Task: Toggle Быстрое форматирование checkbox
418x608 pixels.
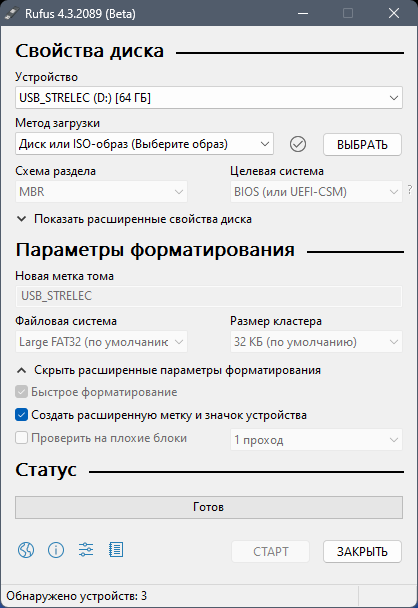Action: (22, 392)
